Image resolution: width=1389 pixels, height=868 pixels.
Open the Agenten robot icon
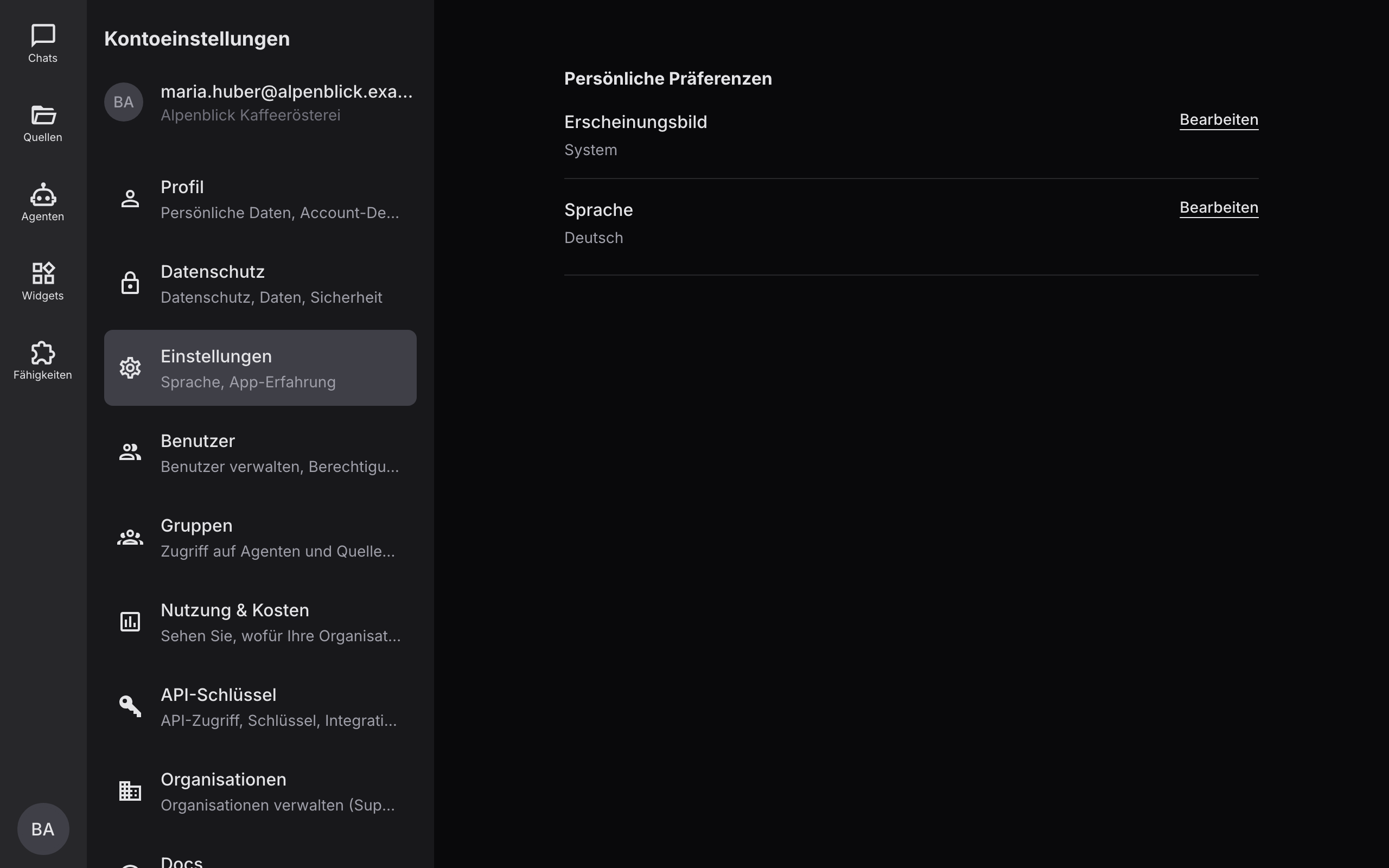click(43, 194)
